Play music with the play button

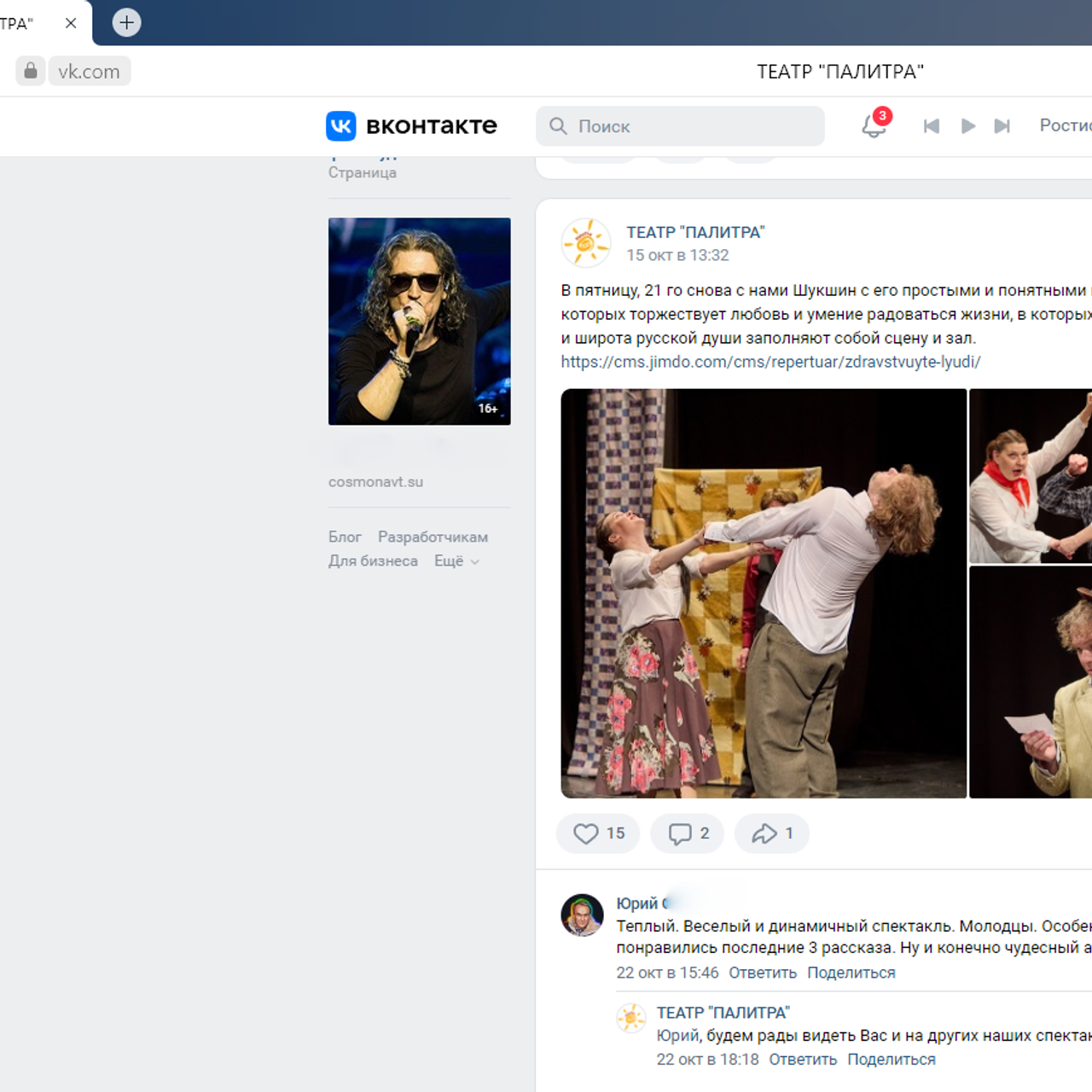click(967, 126)
